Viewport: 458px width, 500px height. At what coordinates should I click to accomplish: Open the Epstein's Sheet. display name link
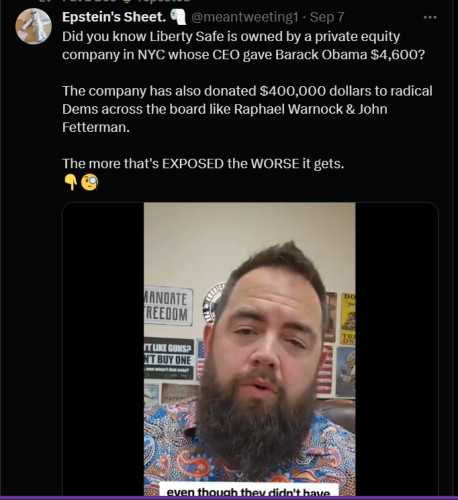click(x=114, y=17)
